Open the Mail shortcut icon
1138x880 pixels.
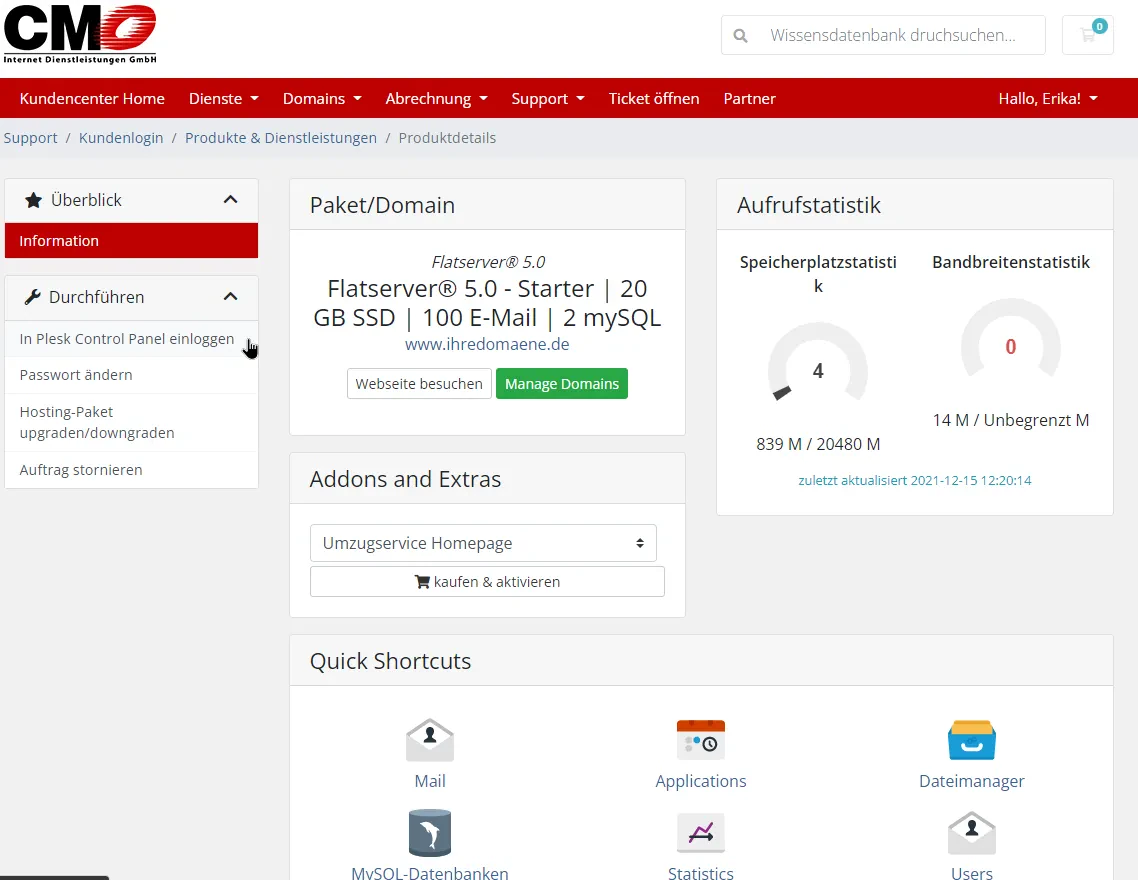click(x=430, y=740)
